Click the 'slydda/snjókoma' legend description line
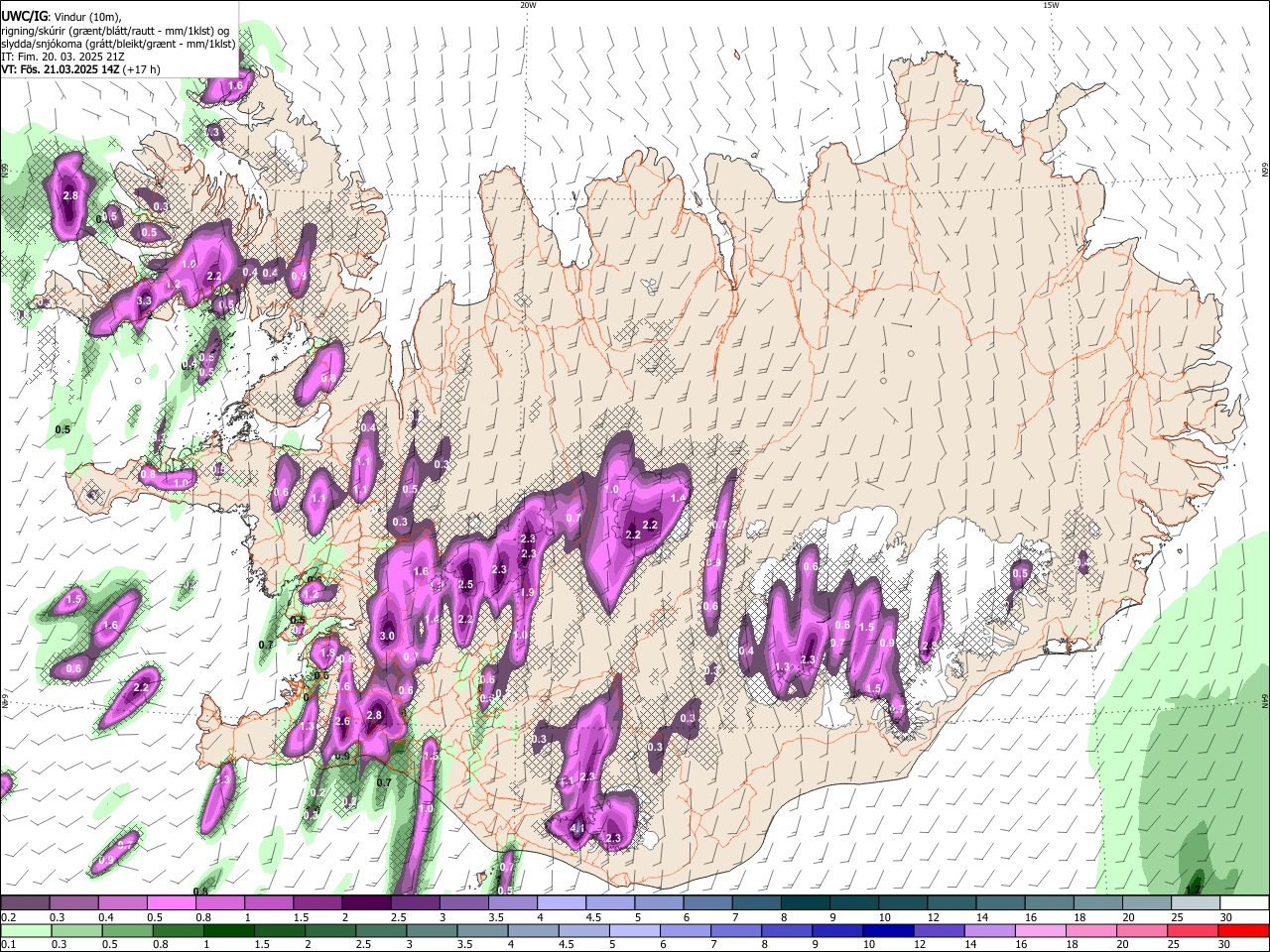This screenshot has width=1270, height=952. pyautogui.click(x=118, y=44)
